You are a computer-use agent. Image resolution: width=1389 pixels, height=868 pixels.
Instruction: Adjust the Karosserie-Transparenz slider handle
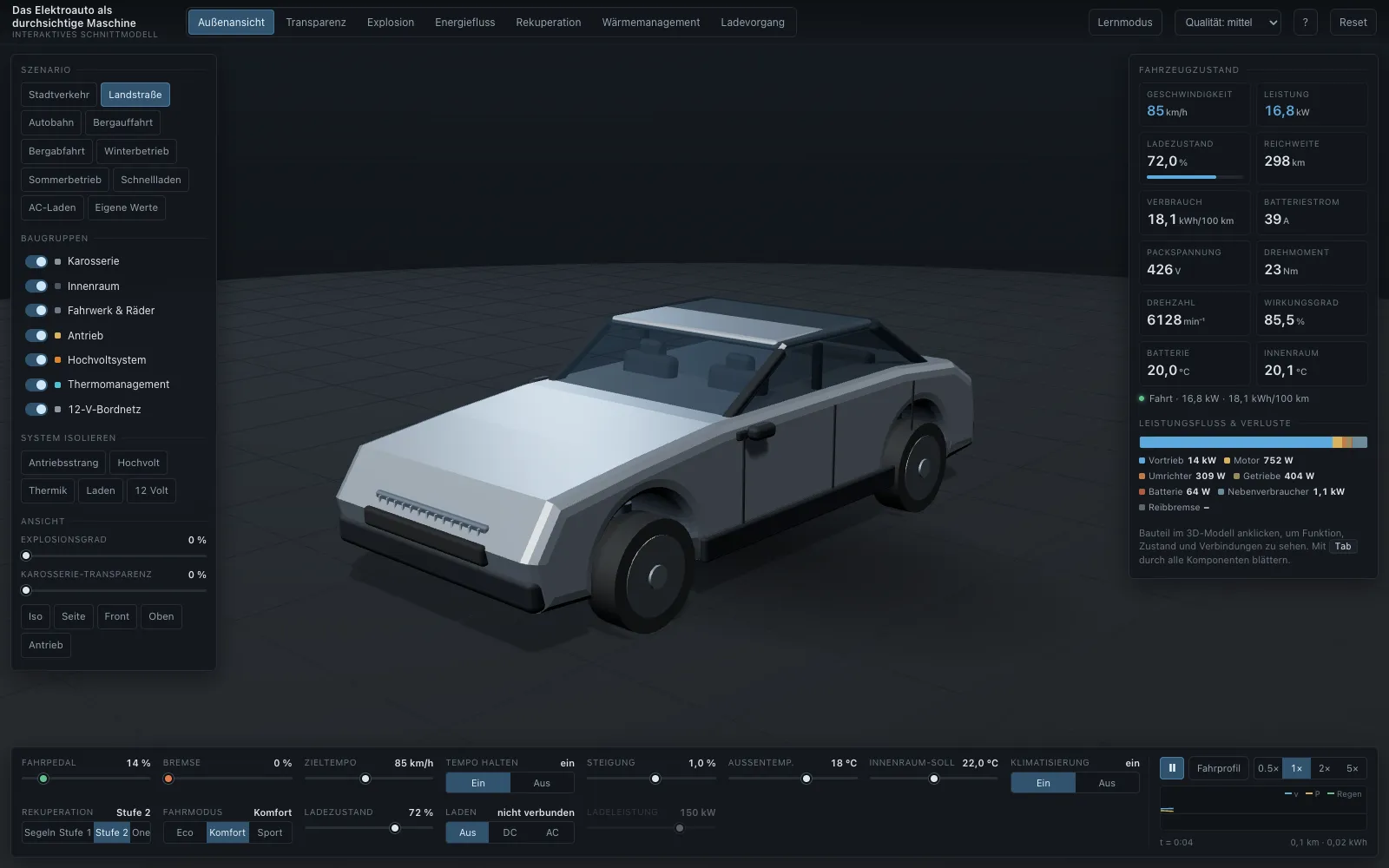click(26, 590)
